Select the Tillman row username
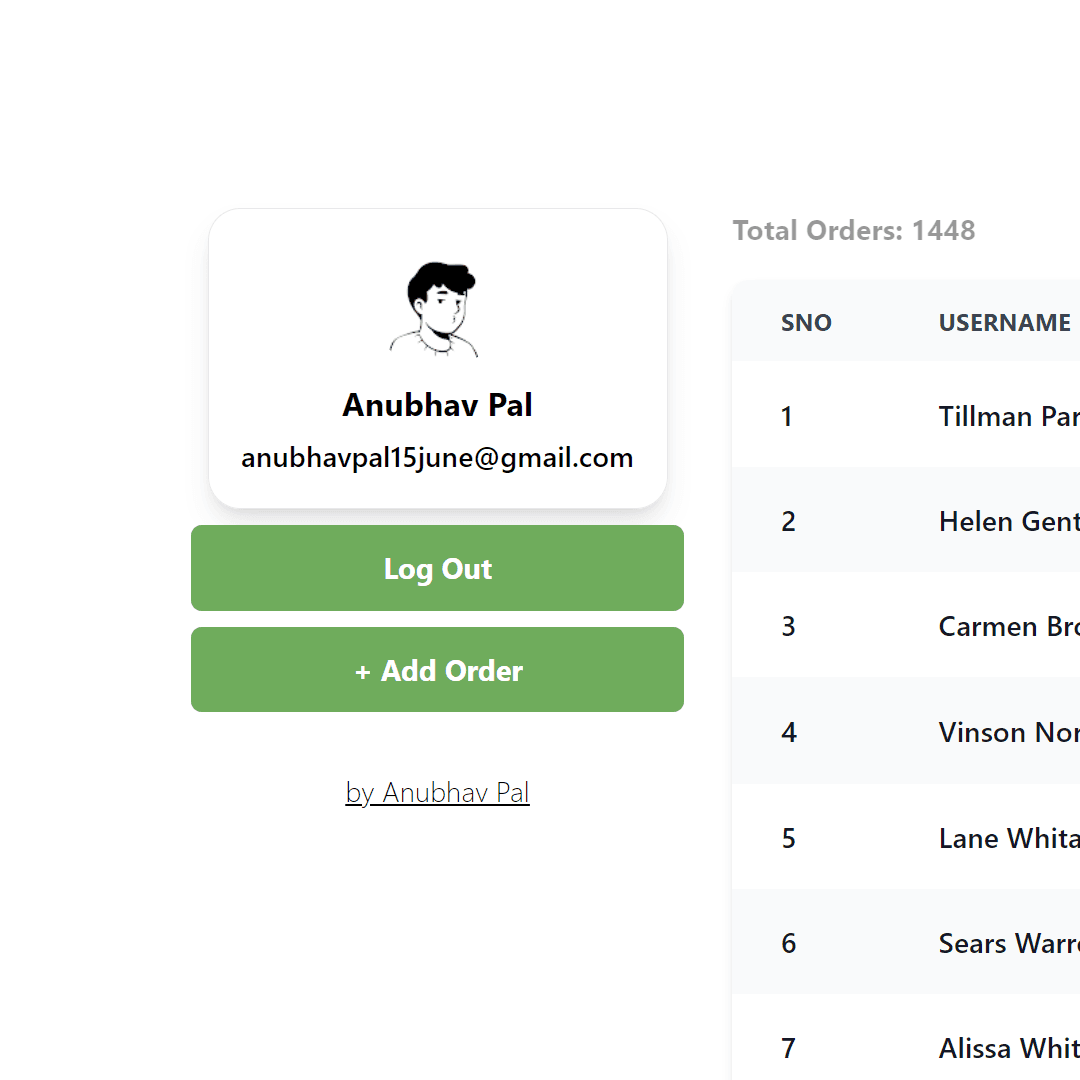The image size is (1080, 1080). coord(1009,417)
